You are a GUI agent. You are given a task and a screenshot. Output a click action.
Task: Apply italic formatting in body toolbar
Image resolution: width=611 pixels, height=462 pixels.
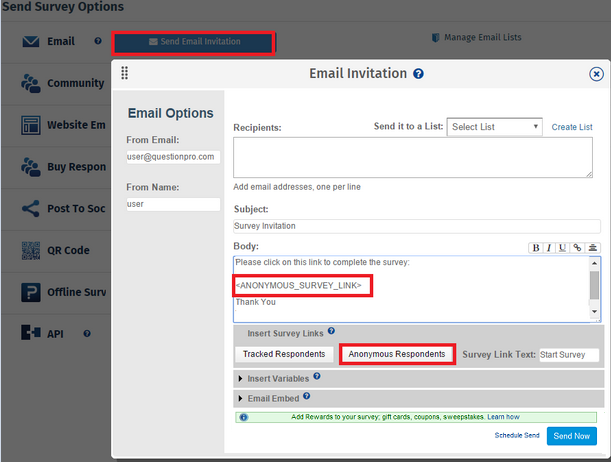coord(549,248)
